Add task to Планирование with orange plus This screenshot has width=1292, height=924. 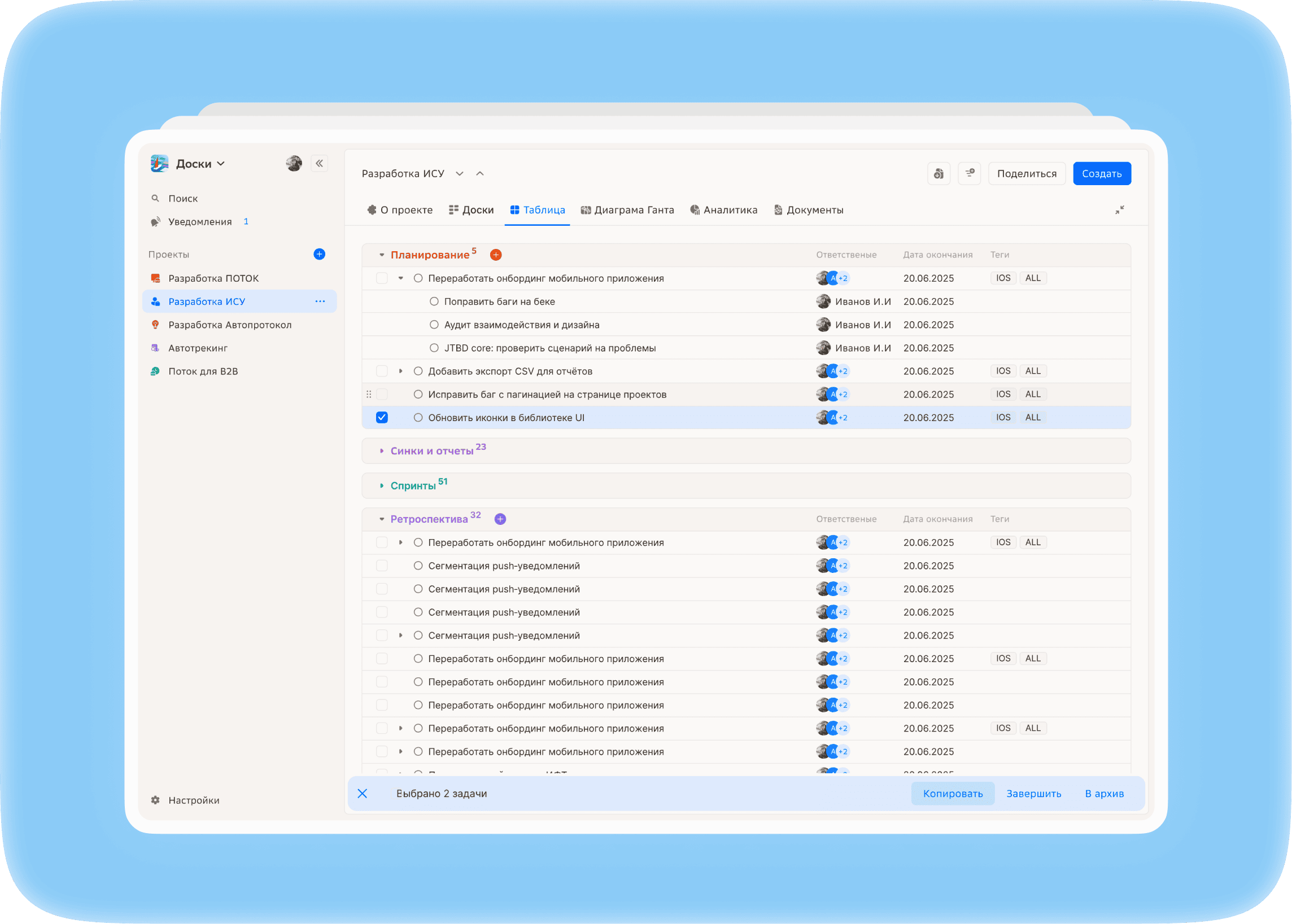coord(496,255)
